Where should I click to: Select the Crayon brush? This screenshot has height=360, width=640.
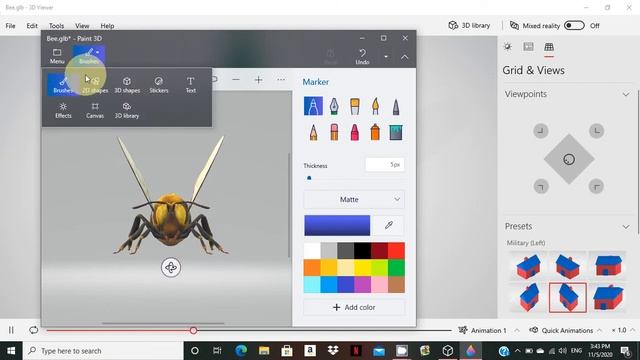tap(355, 132)
